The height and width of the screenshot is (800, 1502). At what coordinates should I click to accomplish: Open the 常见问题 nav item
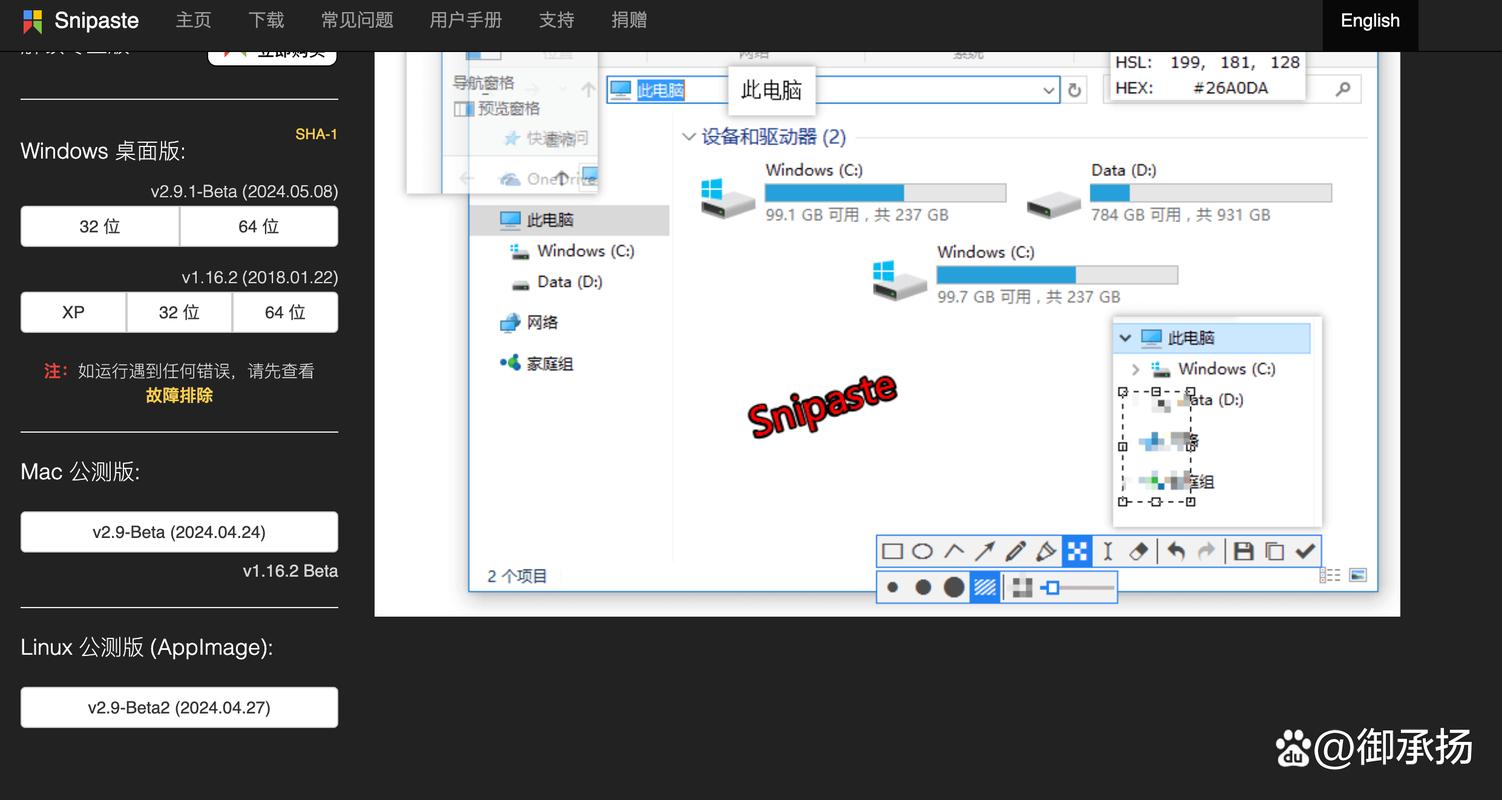point(357,20)
